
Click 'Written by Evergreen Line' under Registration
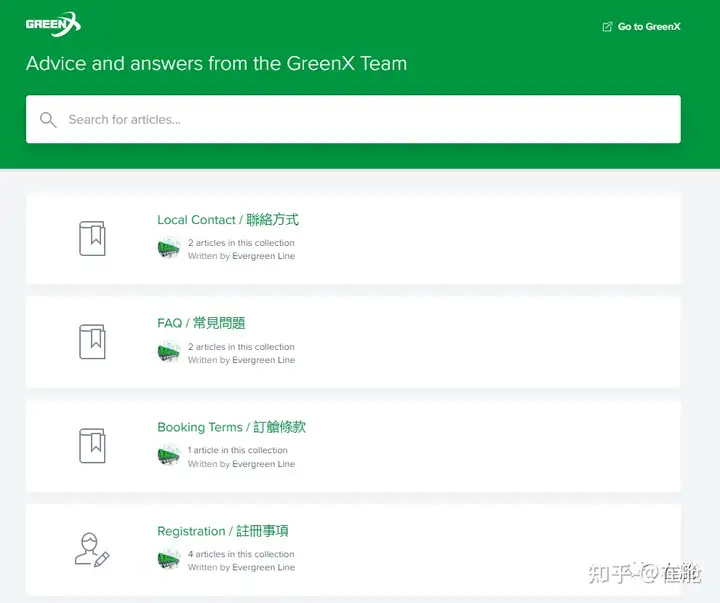click(x=241, y=567)
